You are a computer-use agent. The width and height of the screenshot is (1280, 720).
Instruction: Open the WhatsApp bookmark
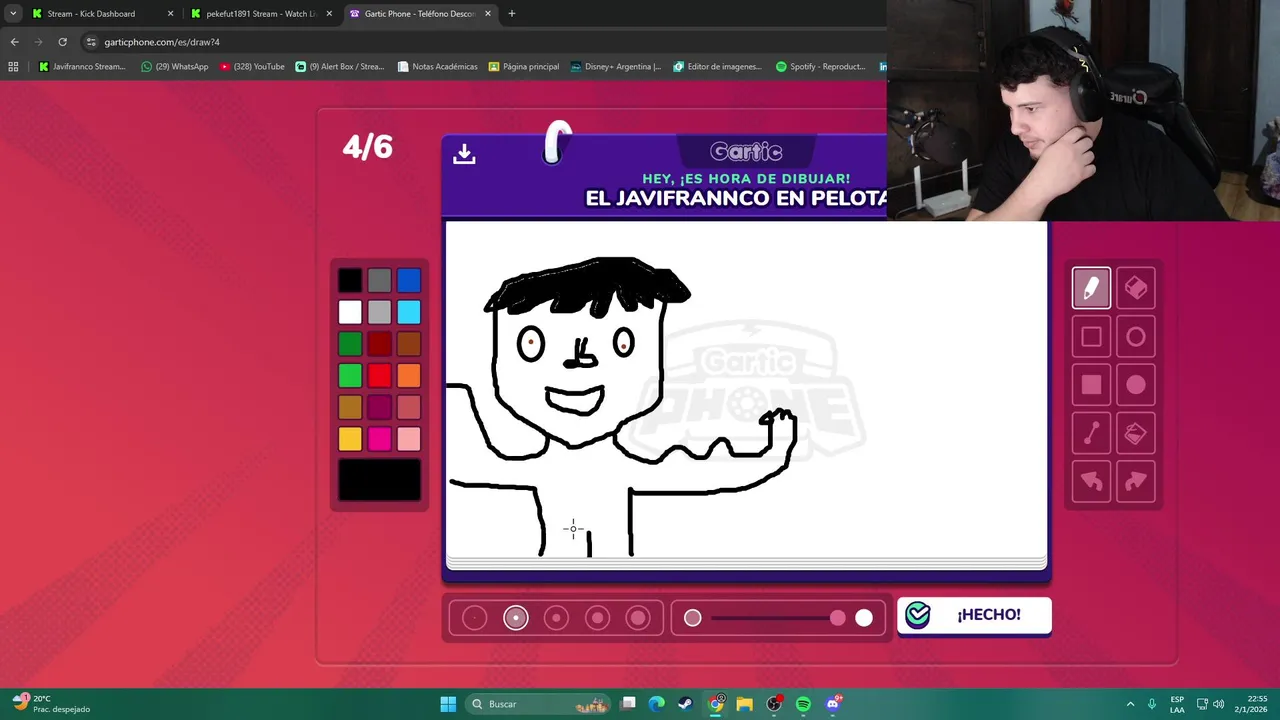[x=175, y=67]
